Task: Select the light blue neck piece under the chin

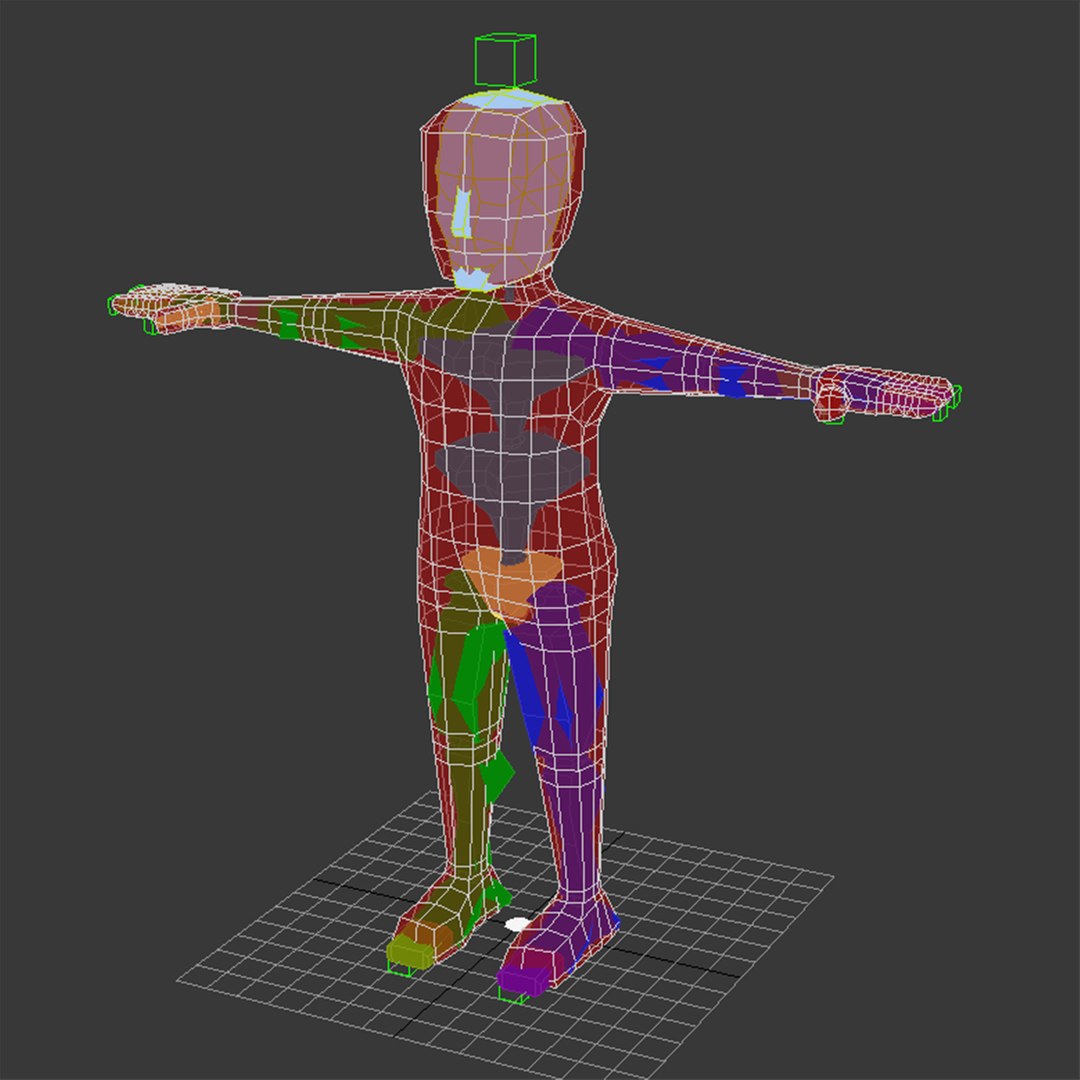Action: [x=472, y=279]
